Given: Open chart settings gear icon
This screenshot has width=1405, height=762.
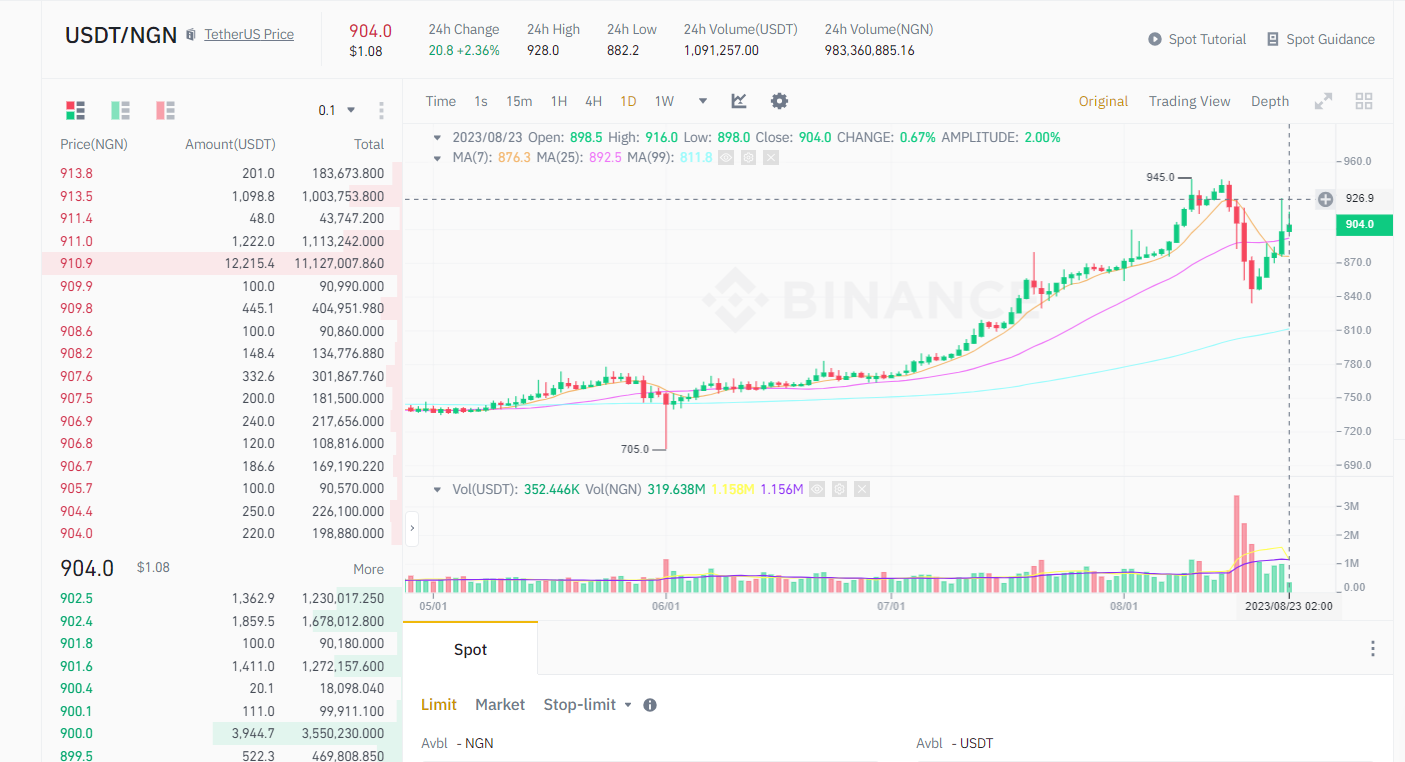Looking at the screenshot, I should coord(779,101).
